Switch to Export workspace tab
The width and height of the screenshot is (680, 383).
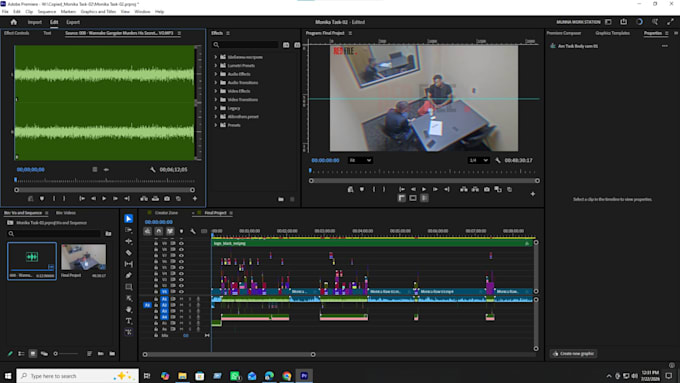click(x=73, y=22)
